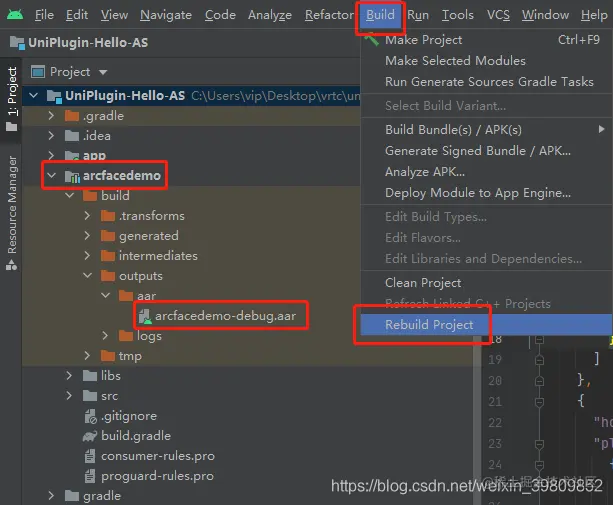Choose Make Project from Build menu

486,39
